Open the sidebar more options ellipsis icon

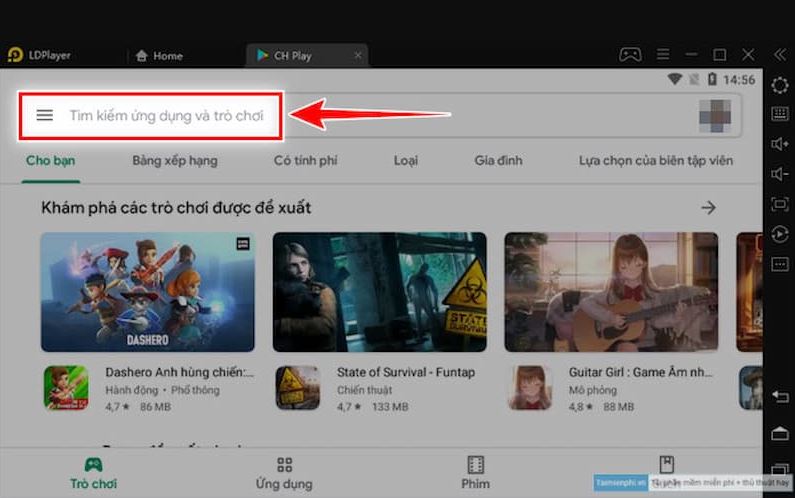point(780,264)
